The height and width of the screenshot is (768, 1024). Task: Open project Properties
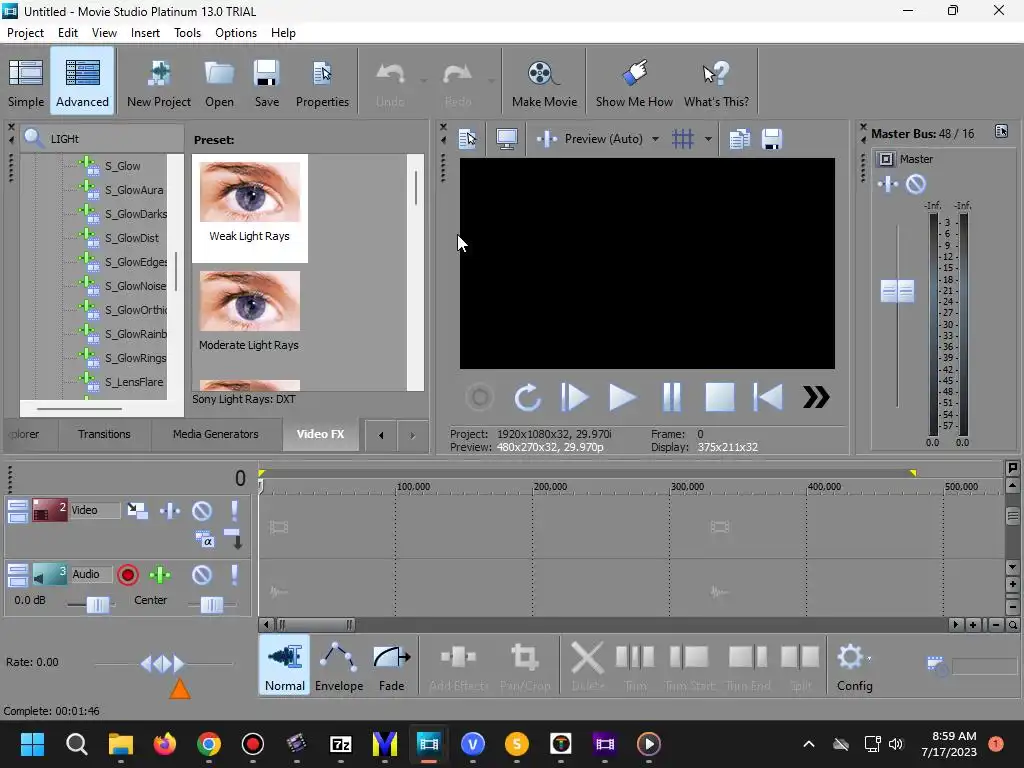point(322,82)
